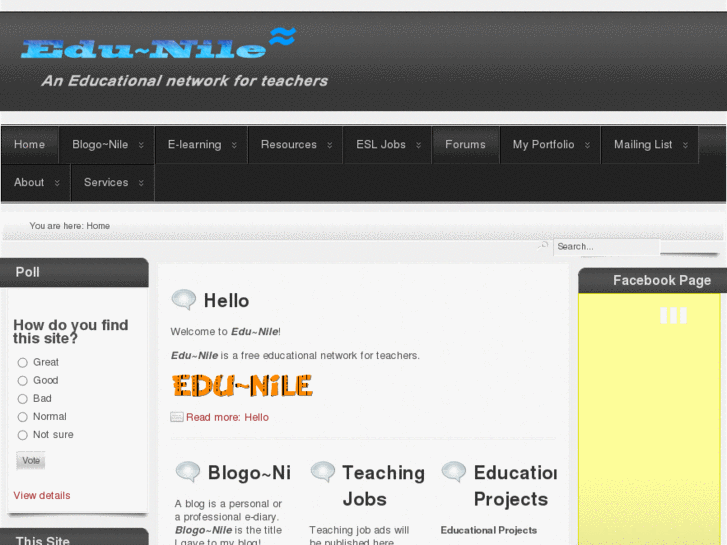Viewport: 727px width, 545px height.
Task: Click the tagline An Educational network for teachers
Action: click(x=185, y=81)
